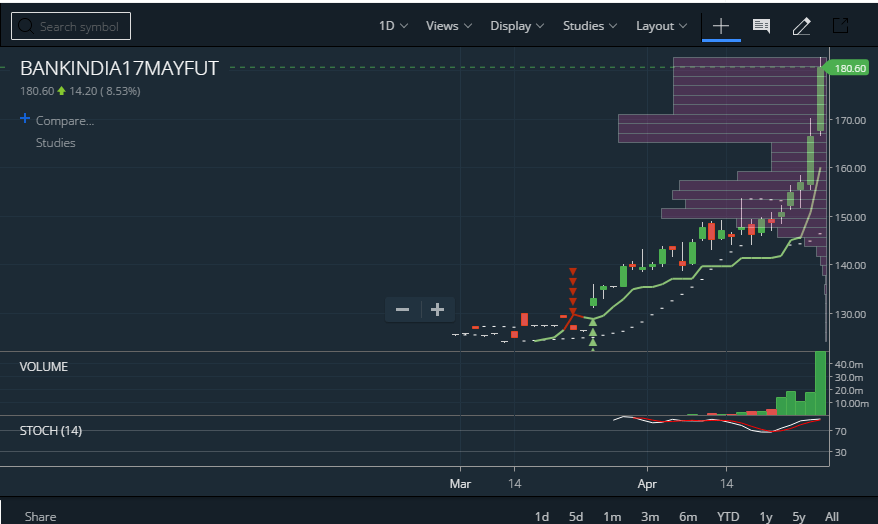Zoom in chart with plus button
Viewport: 878px width, 524px height.
click(437, 310)
